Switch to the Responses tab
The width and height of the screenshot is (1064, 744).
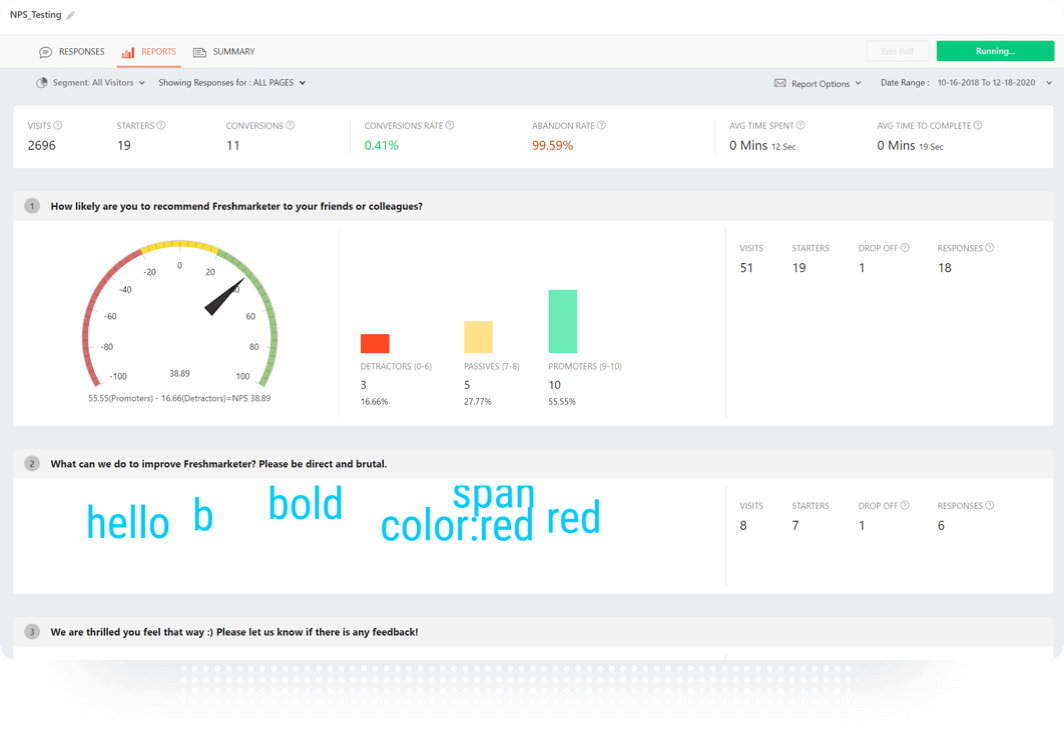coord(72,52)
